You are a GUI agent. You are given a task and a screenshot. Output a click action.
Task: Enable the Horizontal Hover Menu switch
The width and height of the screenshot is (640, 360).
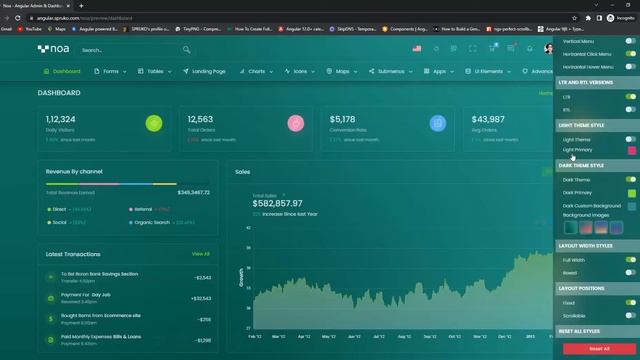tap(631, 67)
